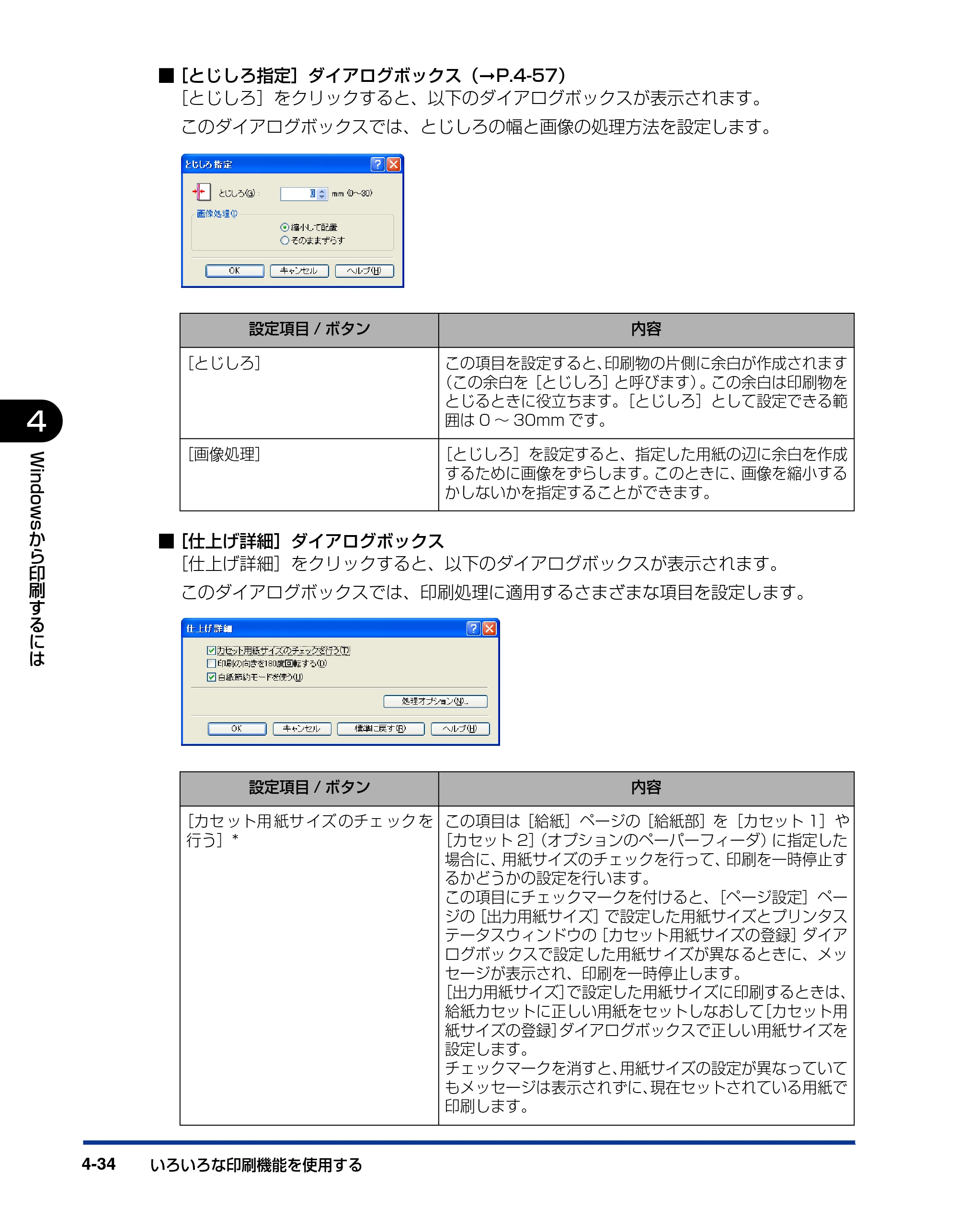Screen dimensions: 958x1232
Task: Click the help question mark in 仕上げ詳細 dialog
Action: (x=473, y=628)
